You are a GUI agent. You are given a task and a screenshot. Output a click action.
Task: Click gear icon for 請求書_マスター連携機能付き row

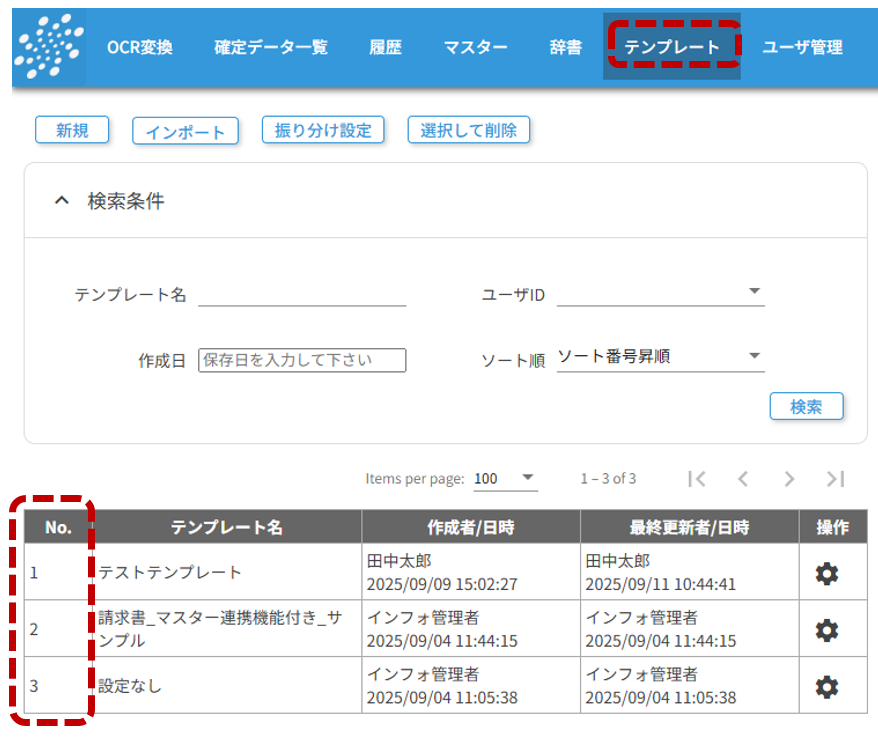pyautogui.click(x=826, y=630)
